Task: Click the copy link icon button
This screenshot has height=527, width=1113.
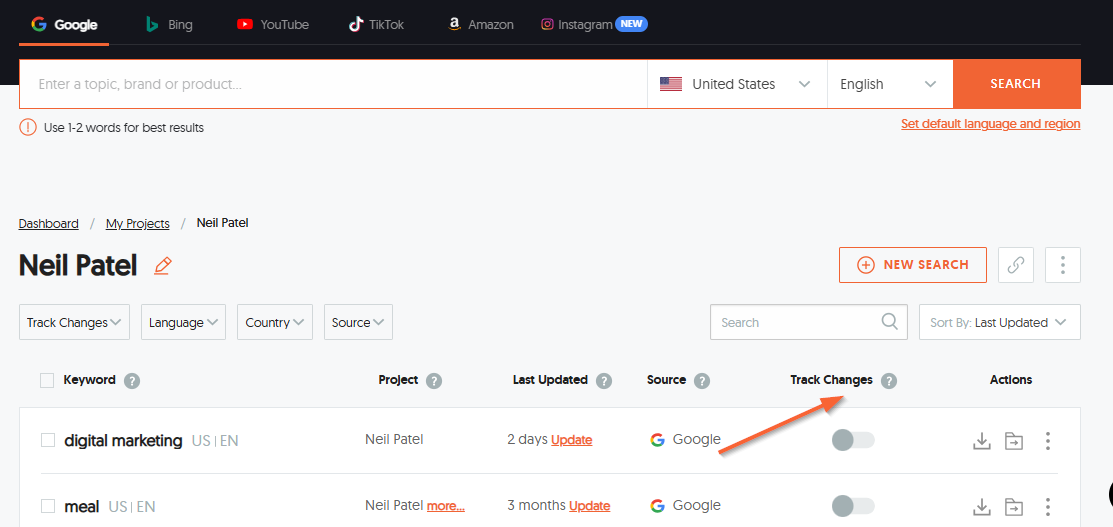Action: click(x=1015, y=265)
